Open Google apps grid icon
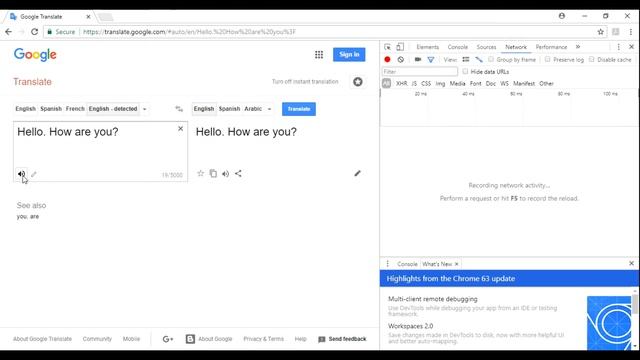640x360 pixels. [319, 55]
